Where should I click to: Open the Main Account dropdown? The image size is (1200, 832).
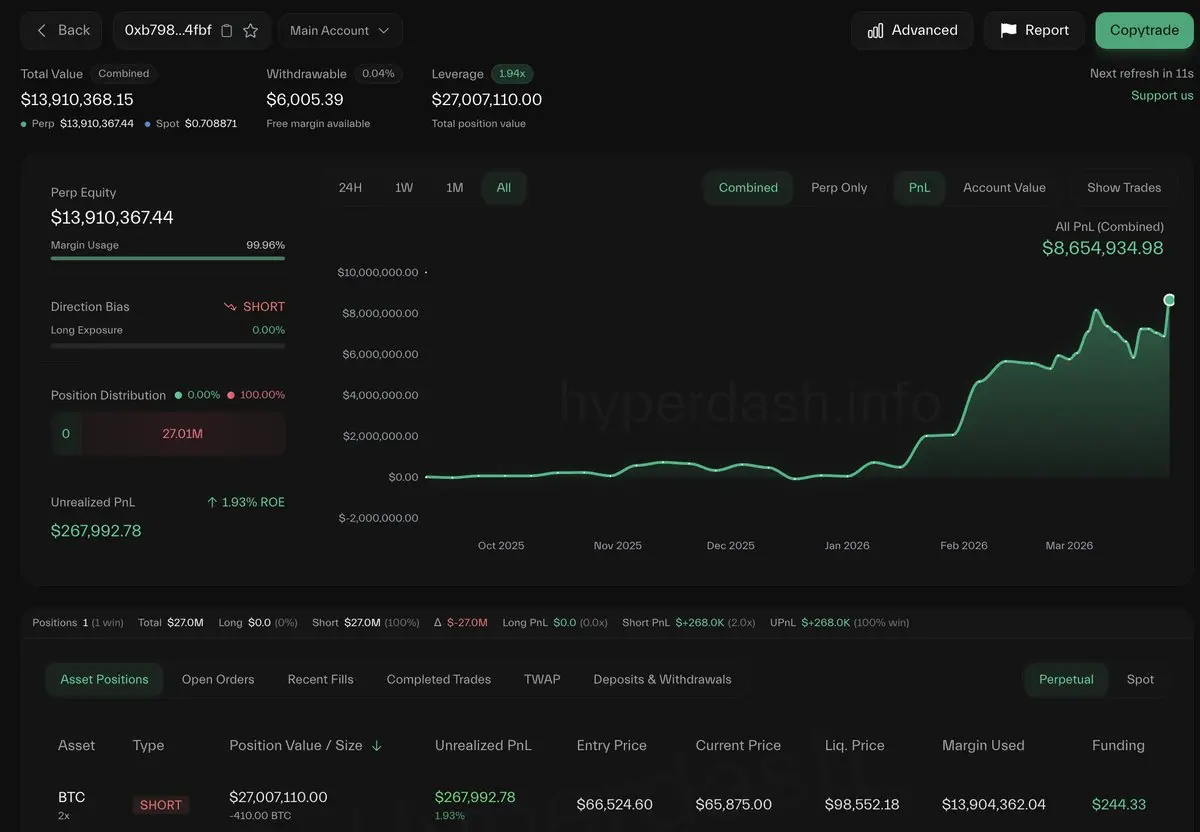point(340,31)
